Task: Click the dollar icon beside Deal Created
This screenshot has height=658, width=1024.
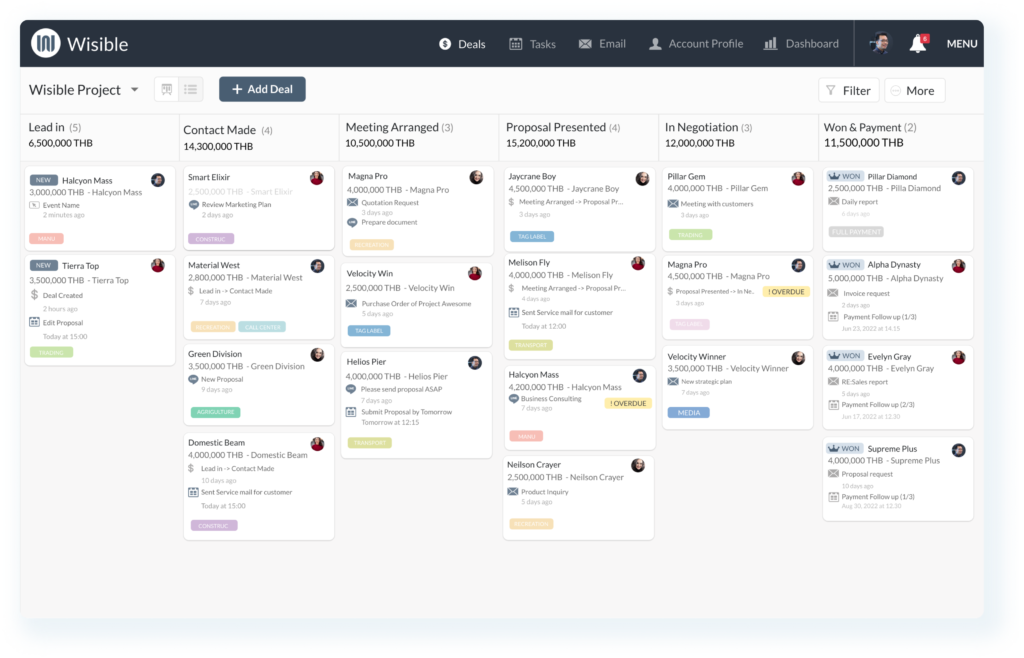Action: pyautogui.click(x=34, y=294)
